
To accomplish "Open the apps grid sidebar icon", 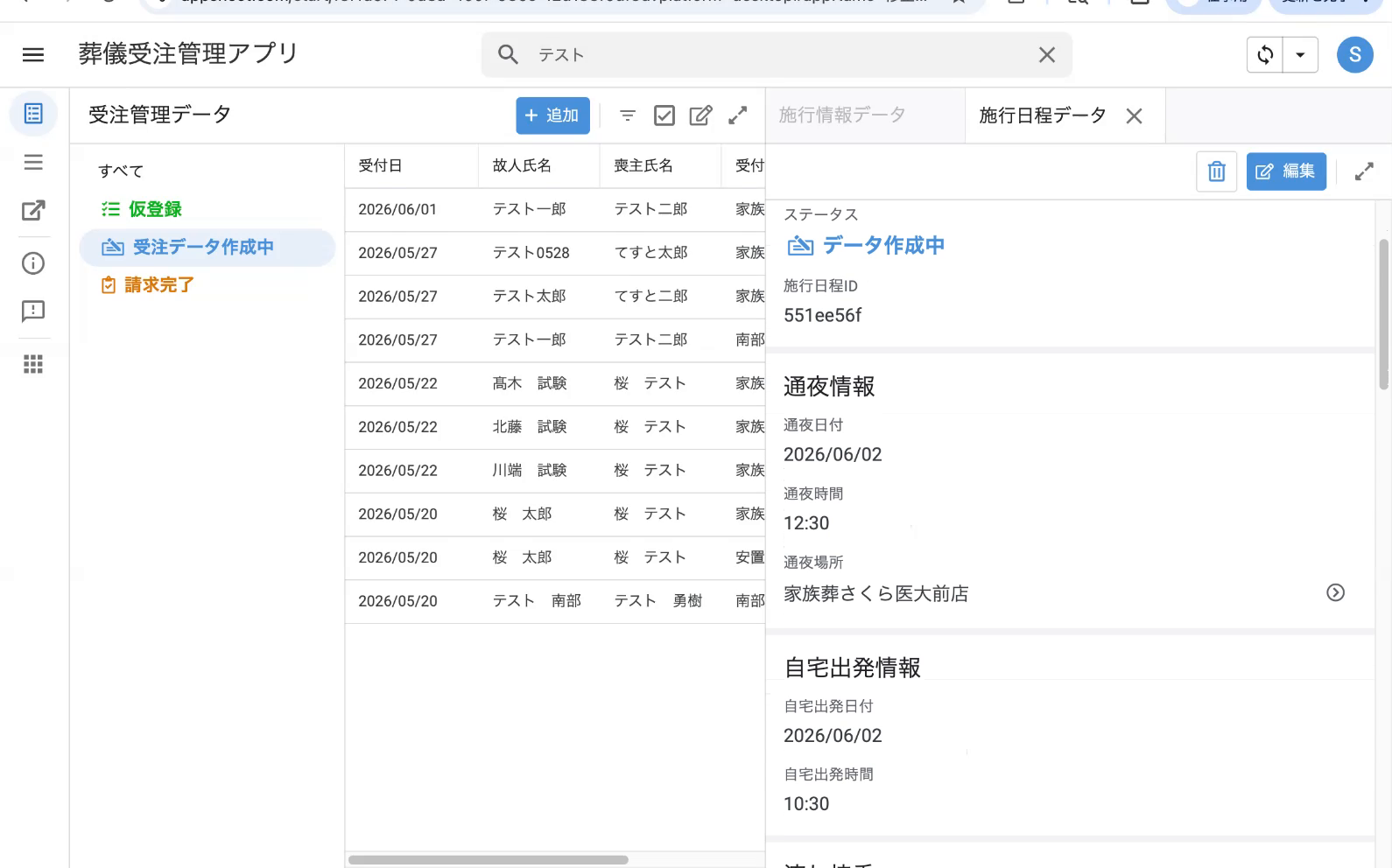I will point(33,364).
